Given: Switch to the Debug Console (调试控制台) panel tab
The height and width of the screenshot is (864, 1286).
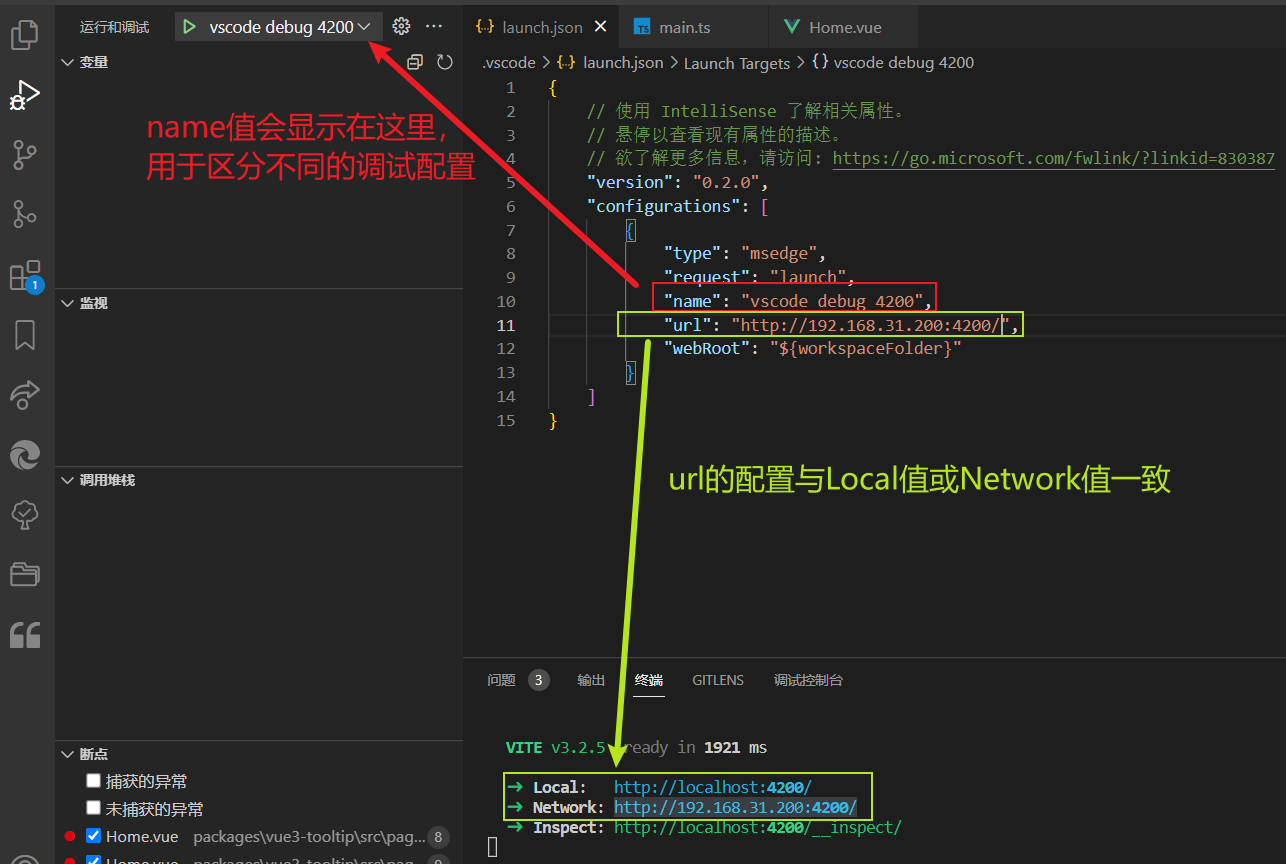Looking at the screenshot, I should (x=808, y=680).
